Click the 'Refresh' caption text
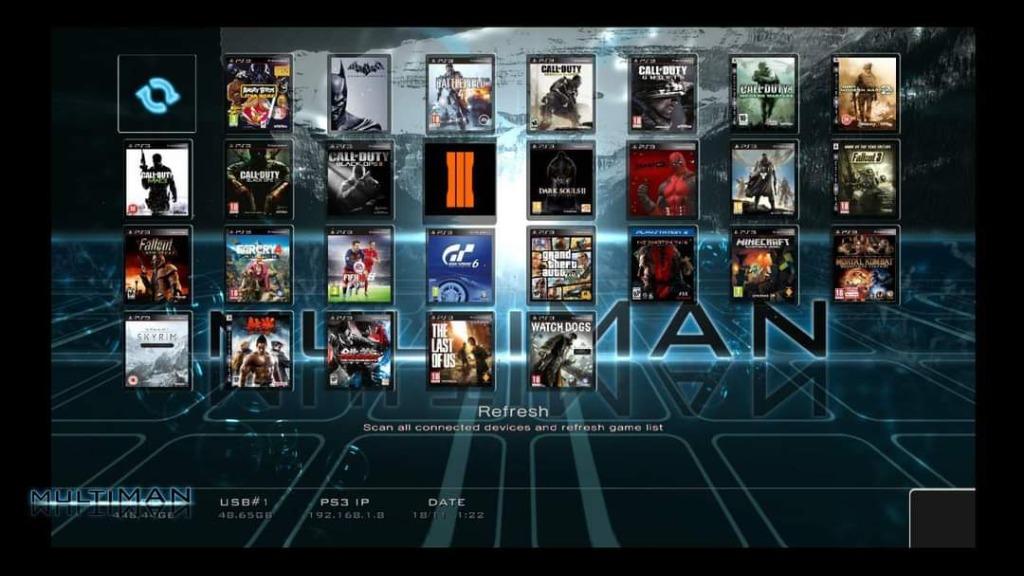Viewport: 1024px width, 576px height. pos(513,411)
